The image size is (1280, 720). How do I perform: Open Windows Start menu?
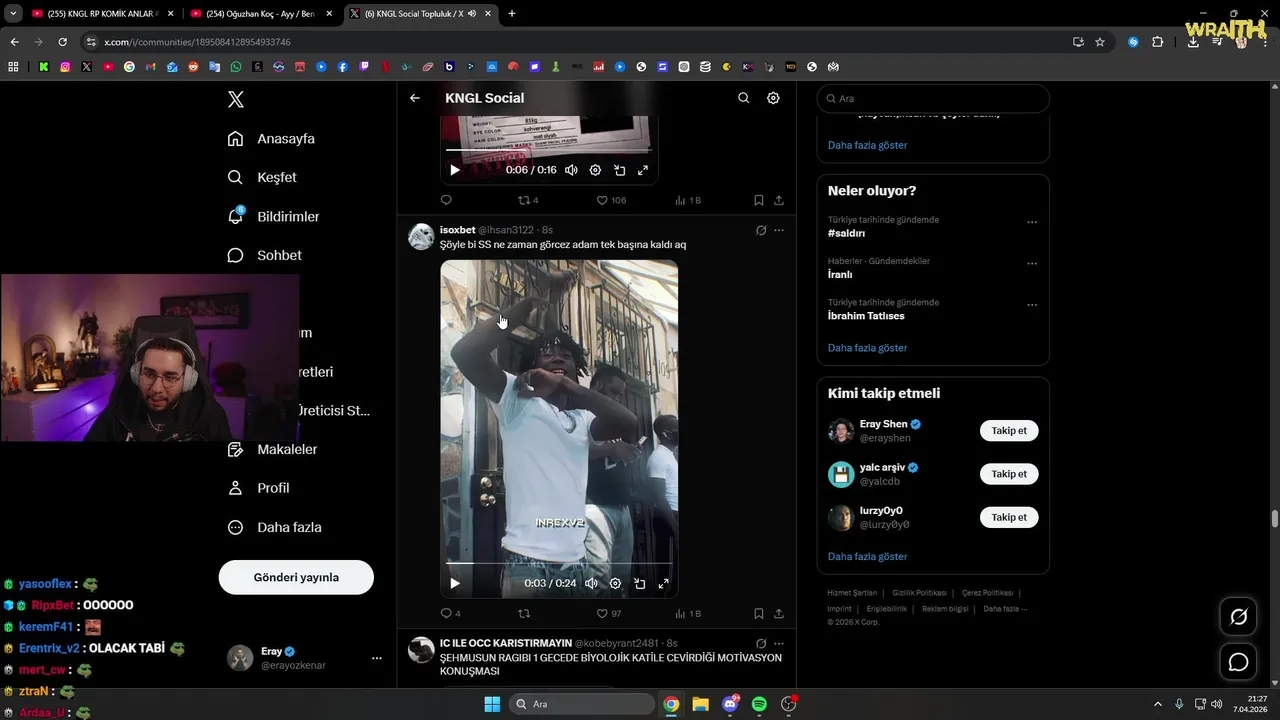[492, 704]
